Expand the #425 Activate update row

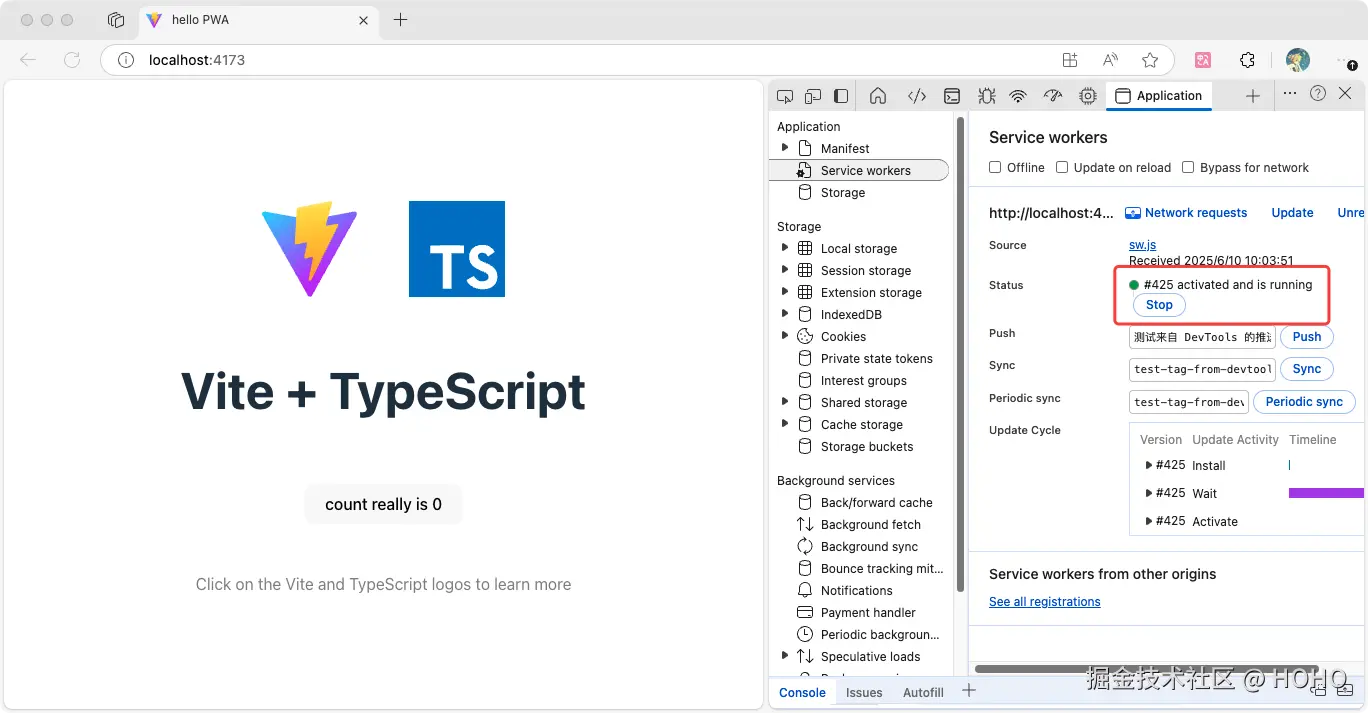[1149, 521]
